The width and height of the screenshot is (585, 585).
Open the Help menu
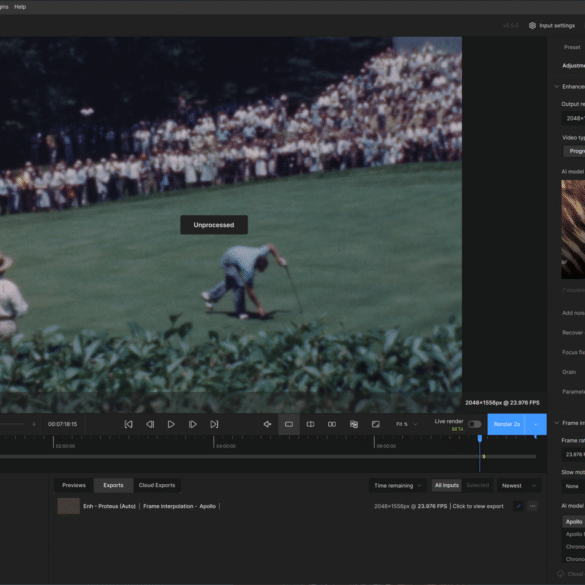20,7
